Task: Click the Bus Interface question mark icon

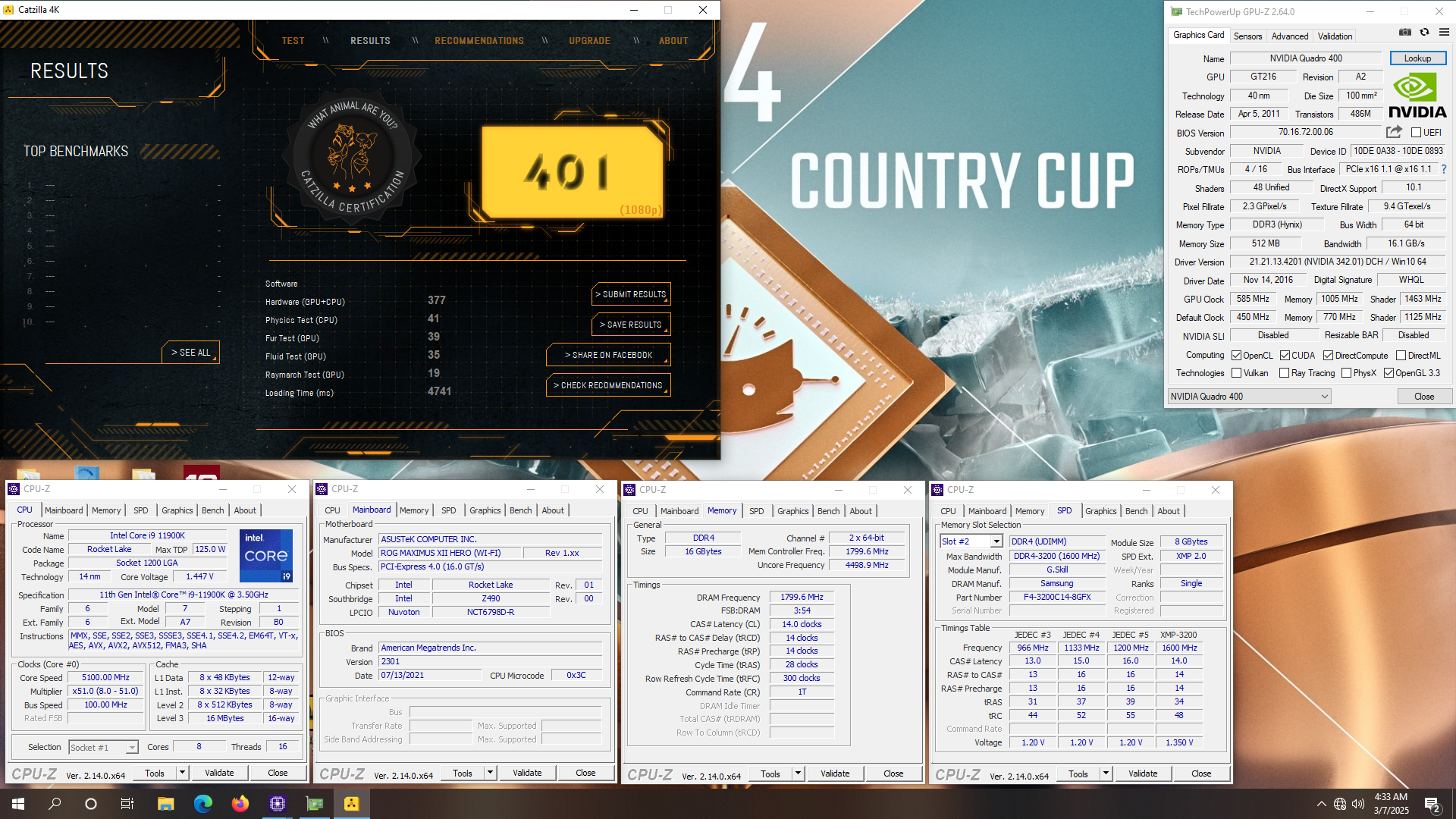Action: (x=1443, y=169)
